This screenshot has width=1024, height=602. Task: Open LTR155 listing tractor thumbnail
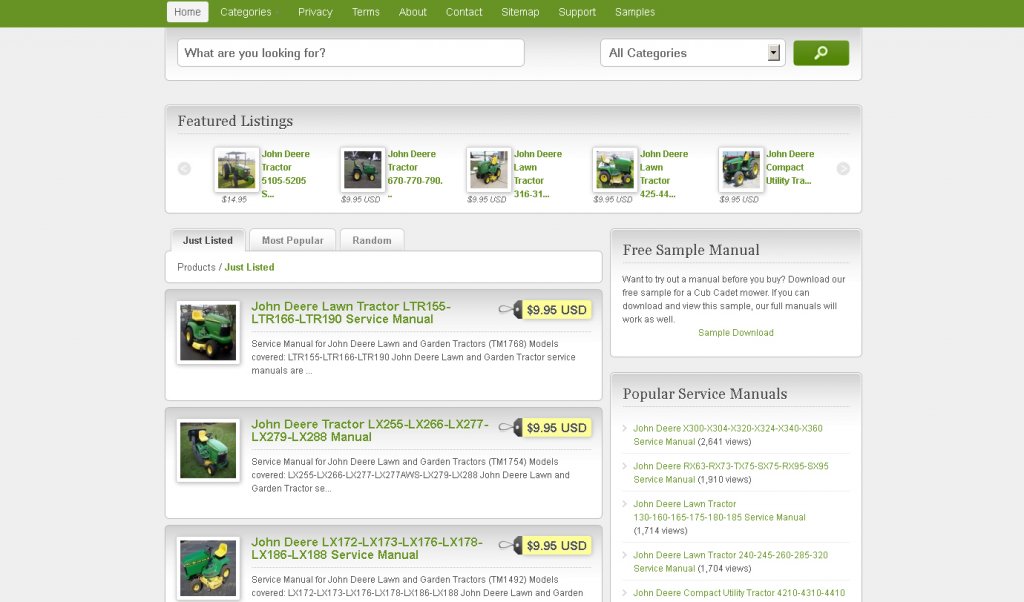[208, 332]
